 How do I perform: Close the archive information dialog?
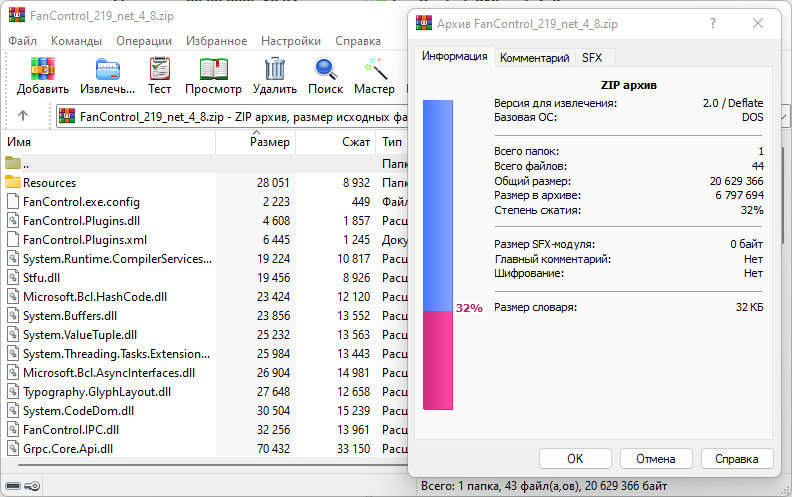coord(758,23)
